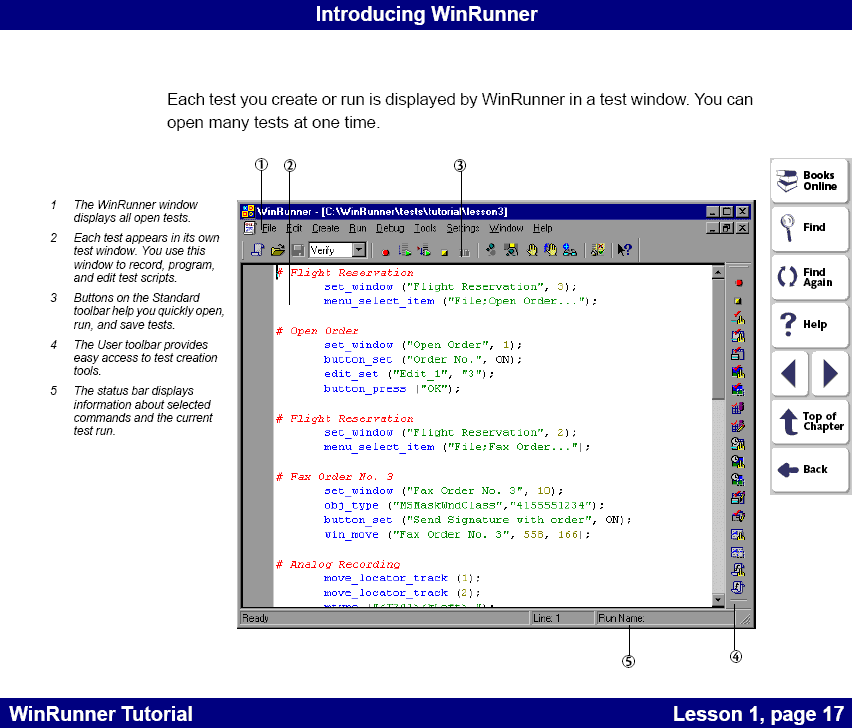Open the Tools menu
The image size is (852, 728).
pyautogui.click(x=425, y=228)
